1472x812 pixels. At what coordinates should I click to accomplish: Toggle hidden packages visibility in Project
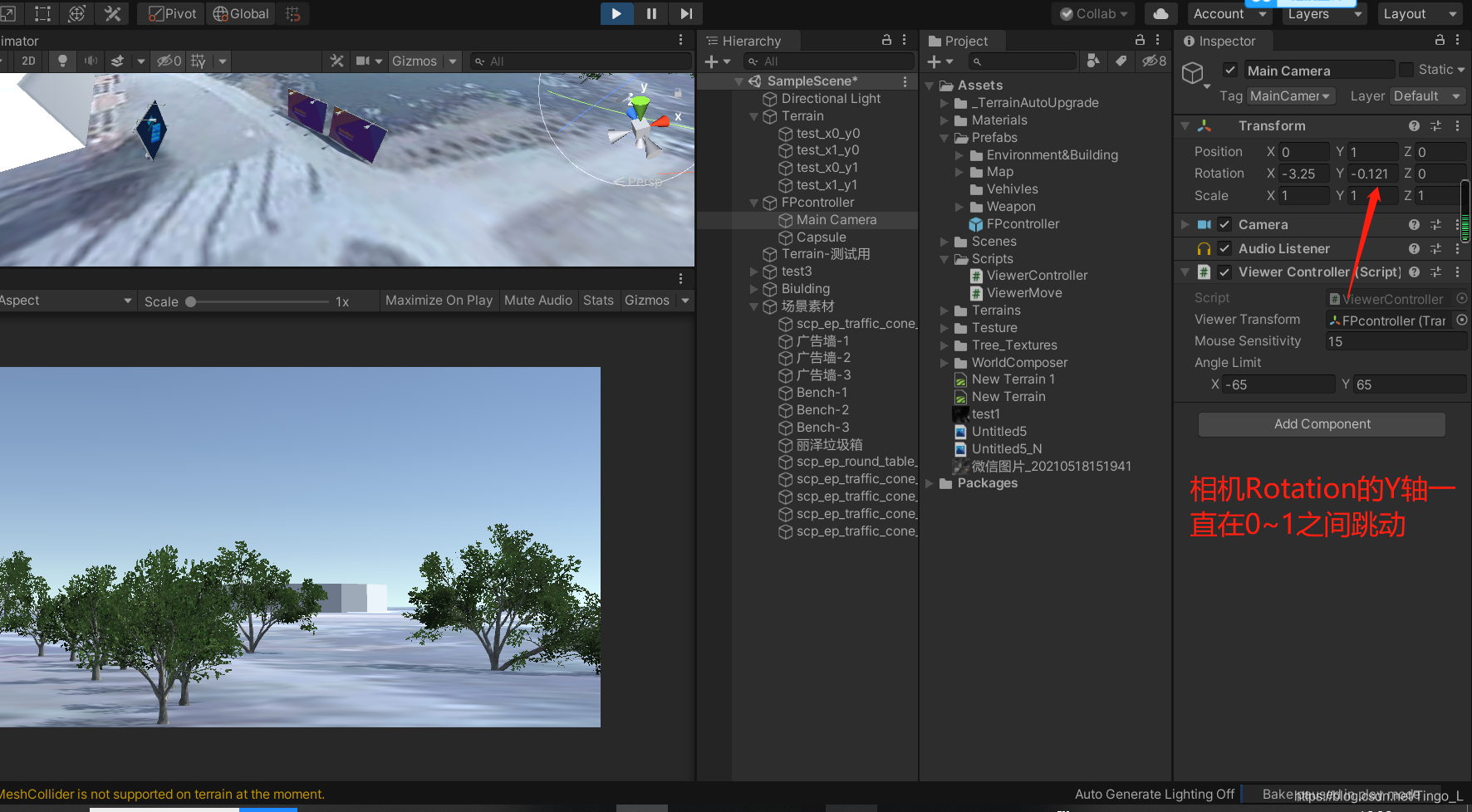pyautogui.click(x=1154, y=61)
